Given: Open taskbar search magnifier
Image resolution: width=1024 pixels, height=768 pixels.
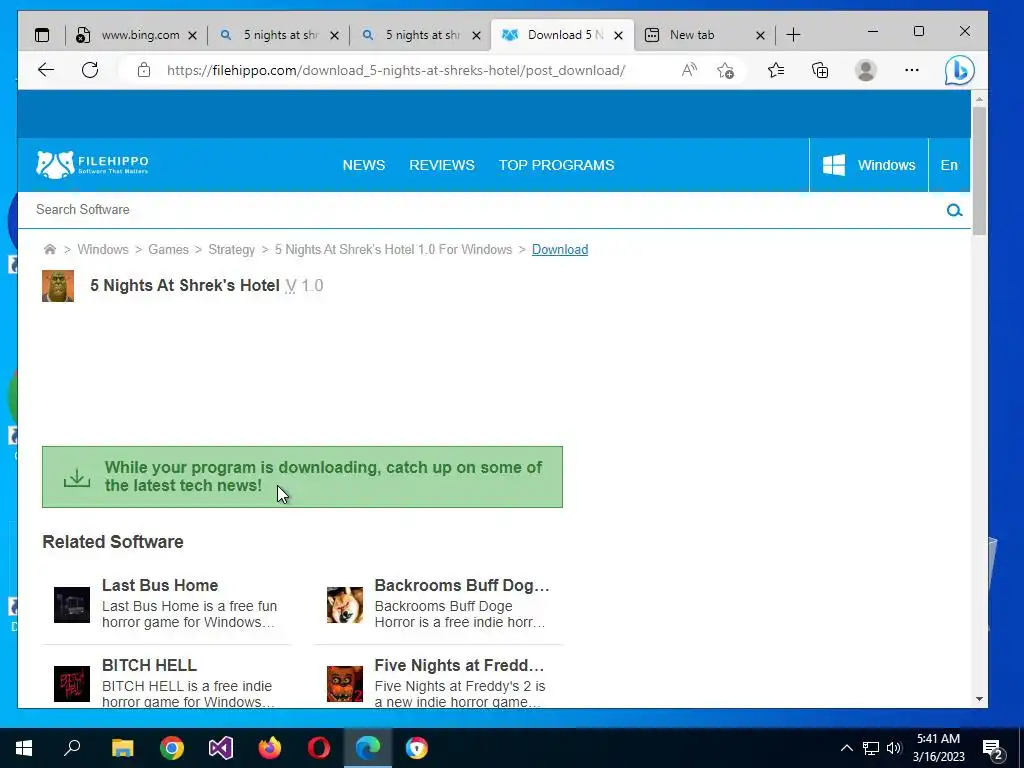Looking at the screenshot, I should click(72, 748).
